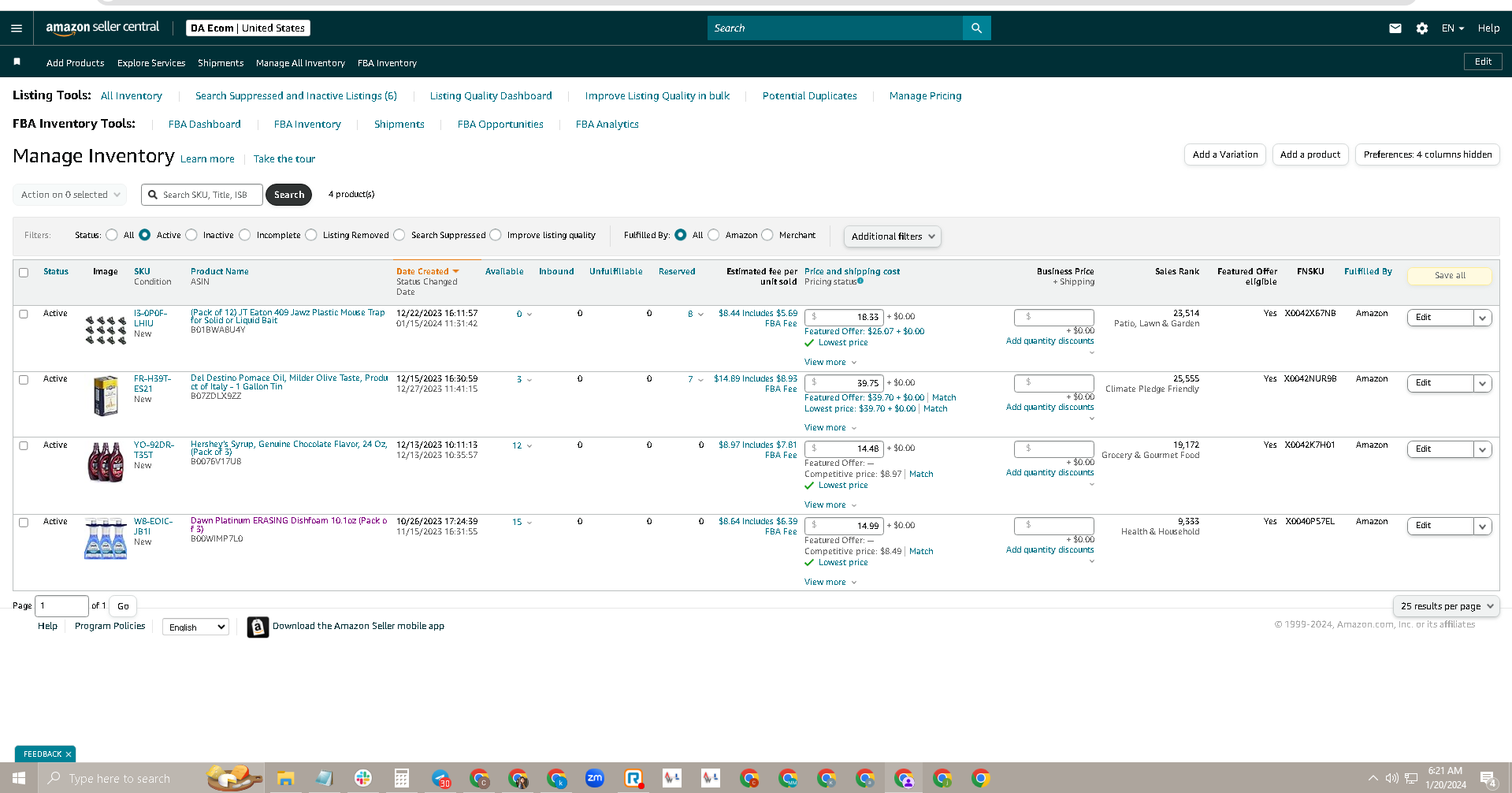Viewport: 1512px width, 793px height.
Task: Check the I3-0P0F-LHIU row checkbox
Action: (x=24, y=314)
